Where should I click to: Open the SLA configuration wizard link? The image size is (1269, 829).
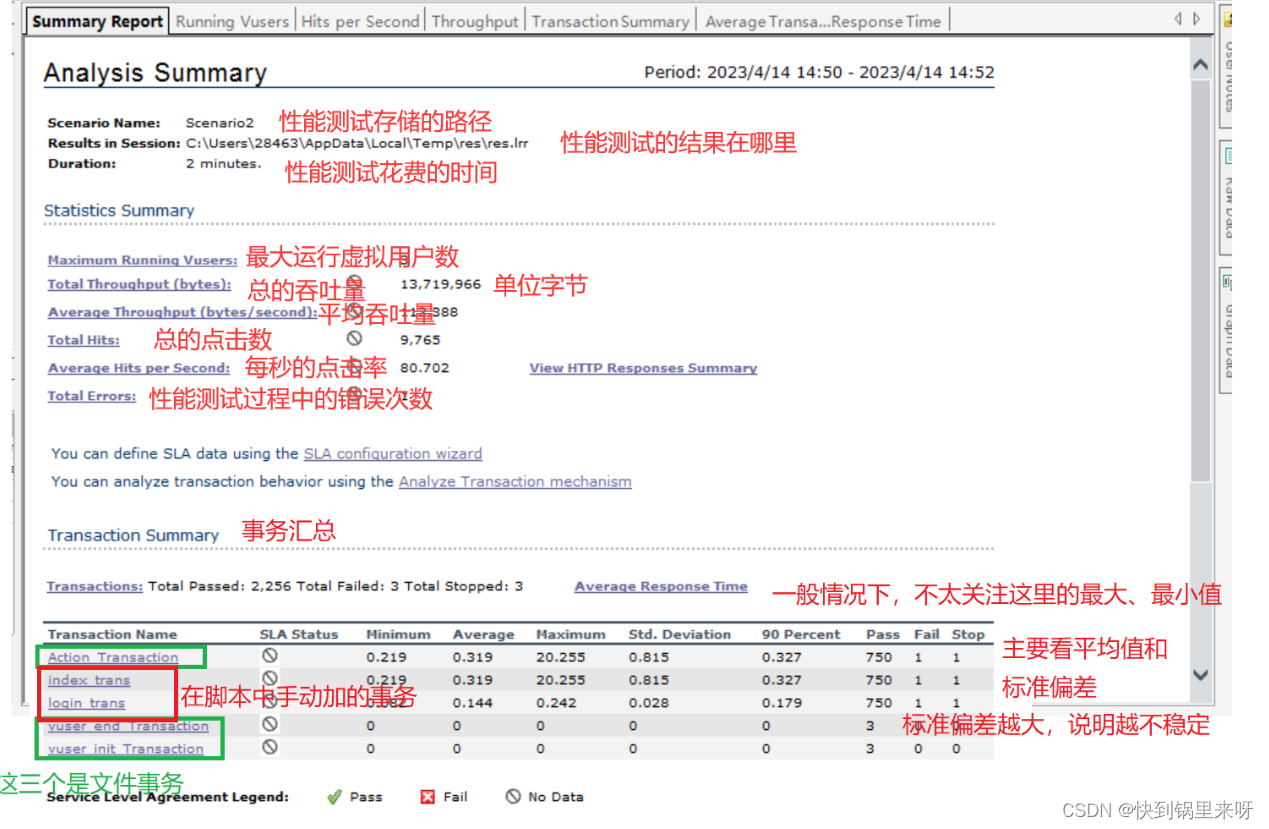point(393,454)
